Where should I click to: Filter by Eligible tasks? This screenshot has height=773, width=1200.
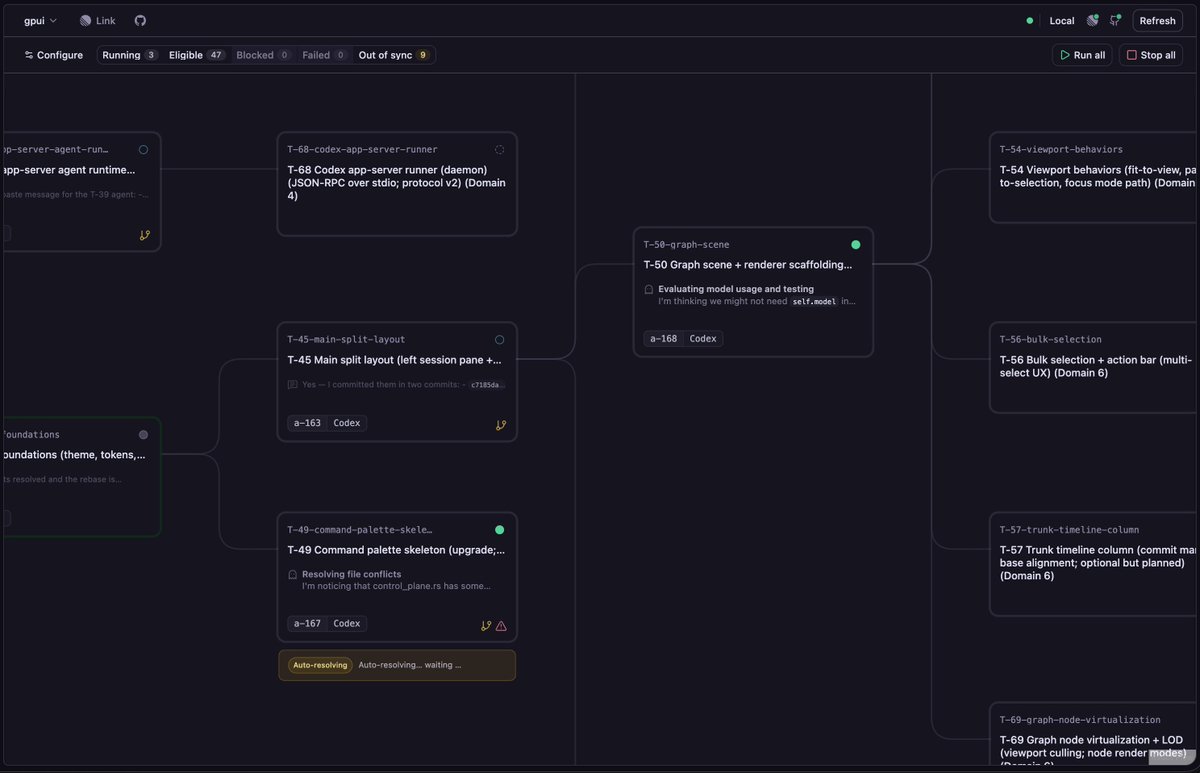click(x=197, y=55)
